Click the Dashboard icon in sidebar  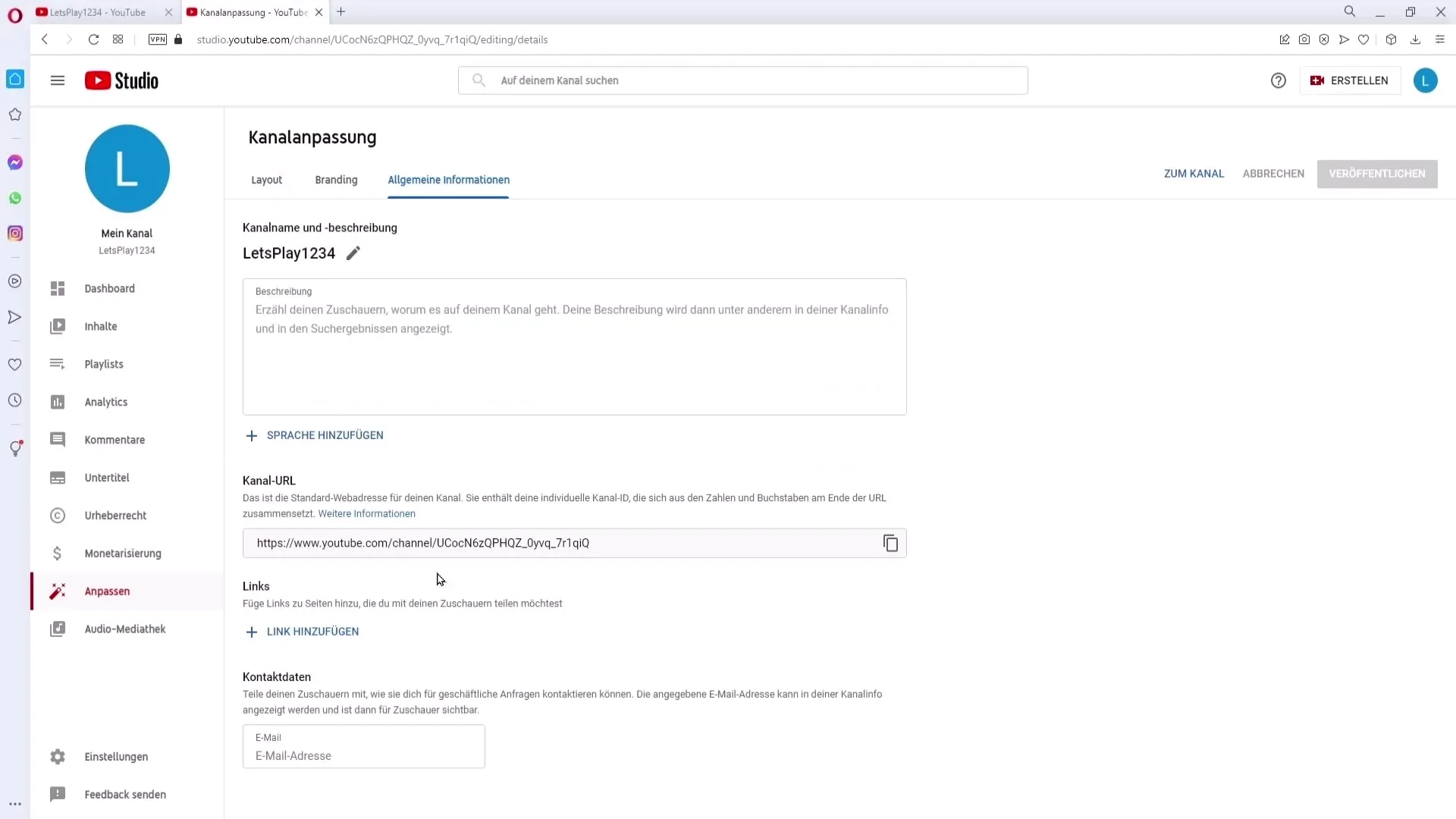point(58,288)
